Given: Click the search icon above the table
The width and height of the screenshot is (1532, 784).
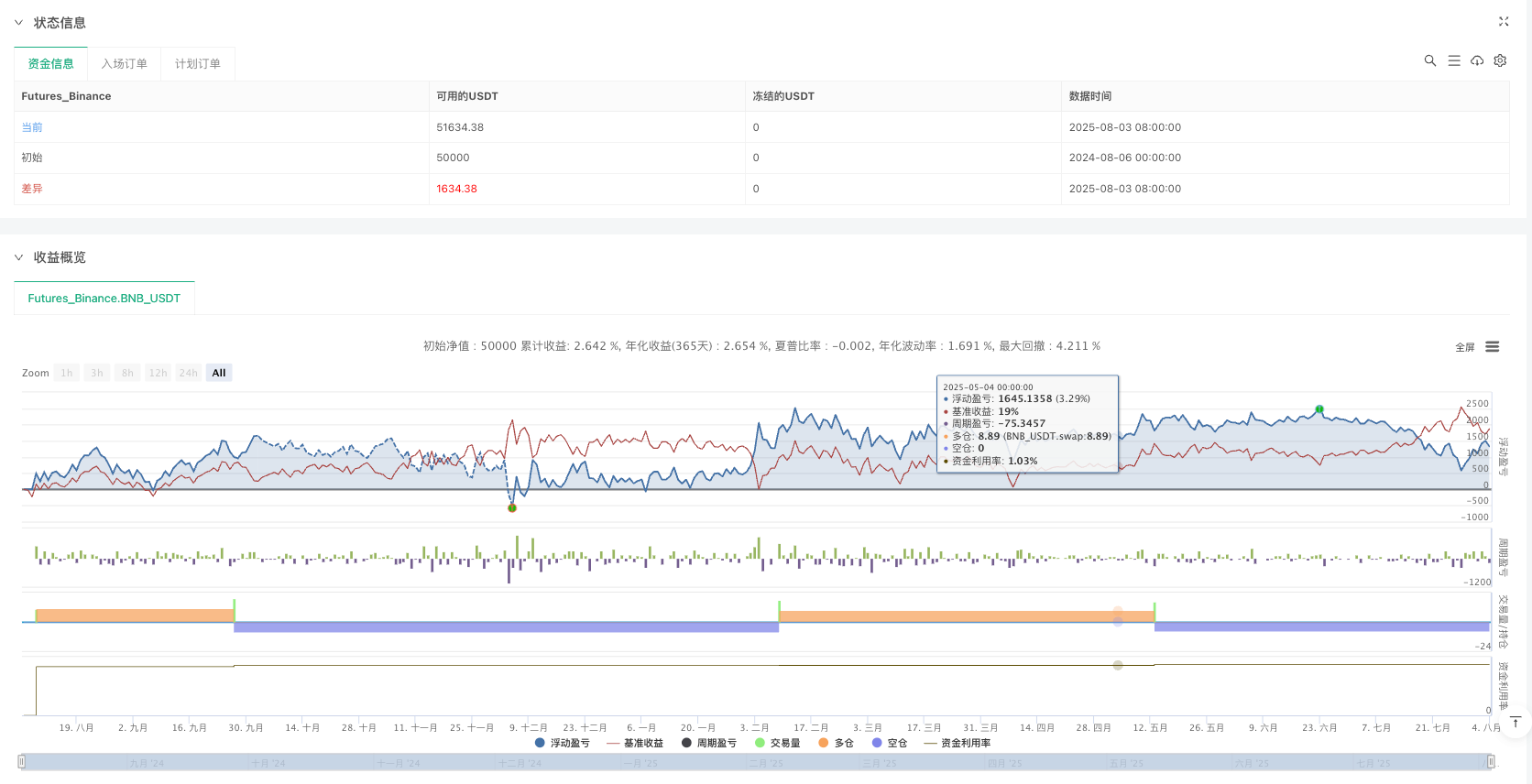Looking at the screenshot, I should [1429, 60].
